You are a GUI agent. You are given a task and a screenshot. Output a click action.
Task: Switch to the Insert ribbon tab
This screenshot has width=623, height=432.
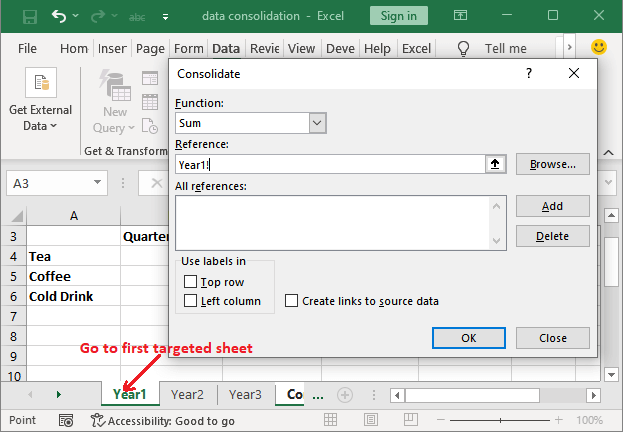(x=112, y=48)
